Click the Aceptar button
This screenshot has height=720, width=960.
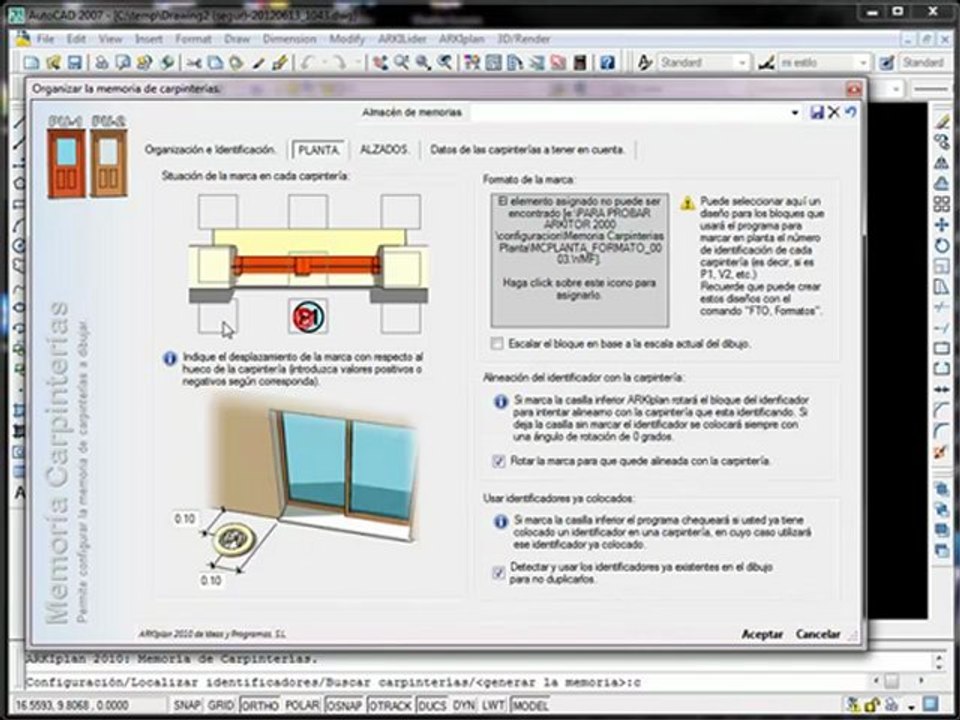point(762,634)
